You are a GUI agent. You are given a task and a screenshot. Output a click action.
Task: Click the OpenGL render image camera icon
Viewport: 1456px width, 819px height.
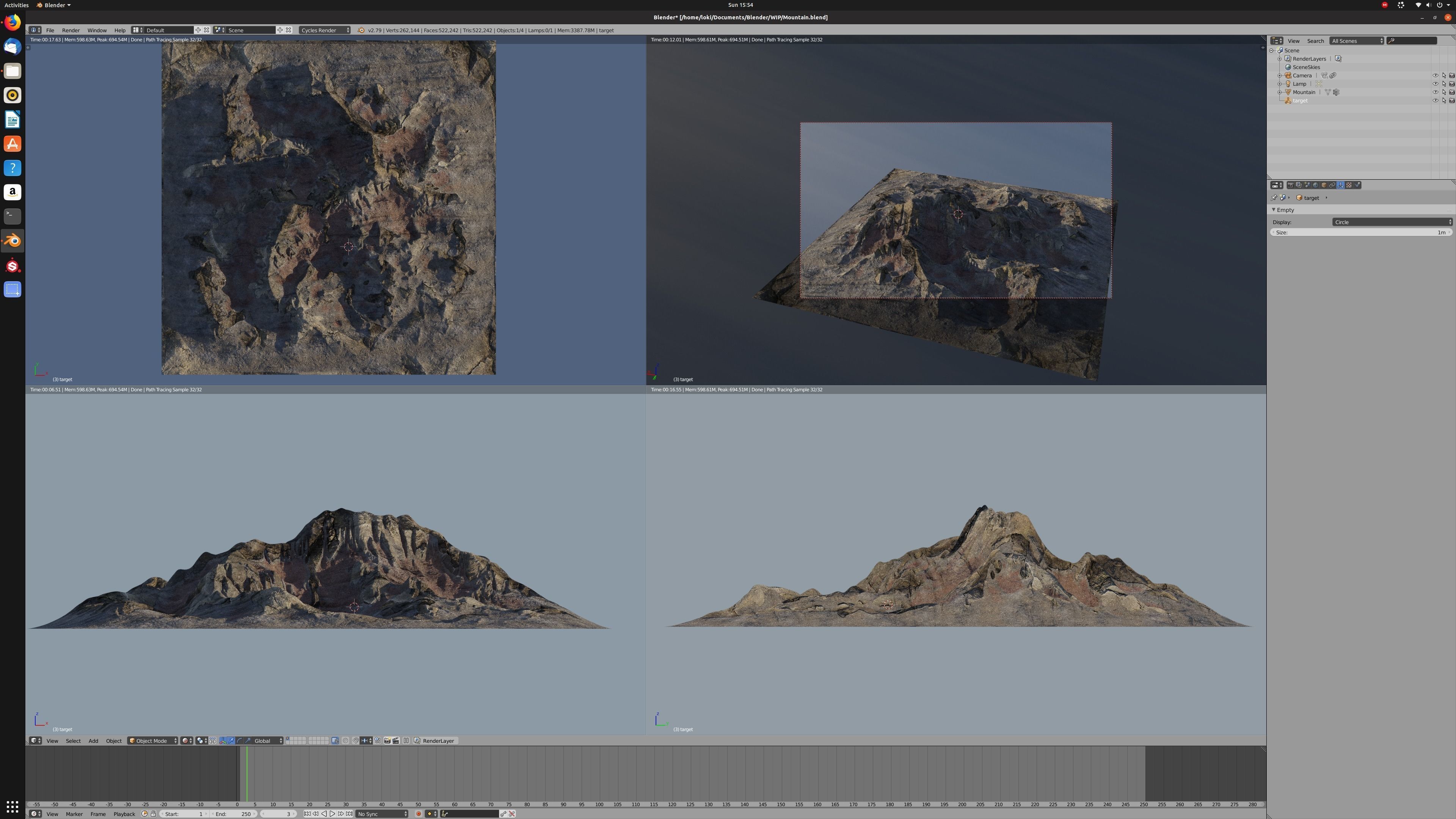tap(387, 741)
